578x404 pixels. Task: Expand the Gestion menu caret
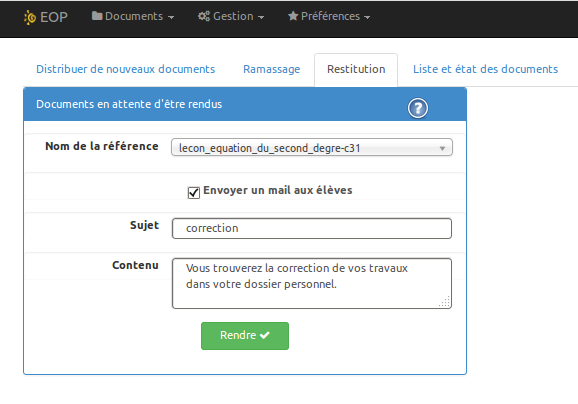pos(261,17)
